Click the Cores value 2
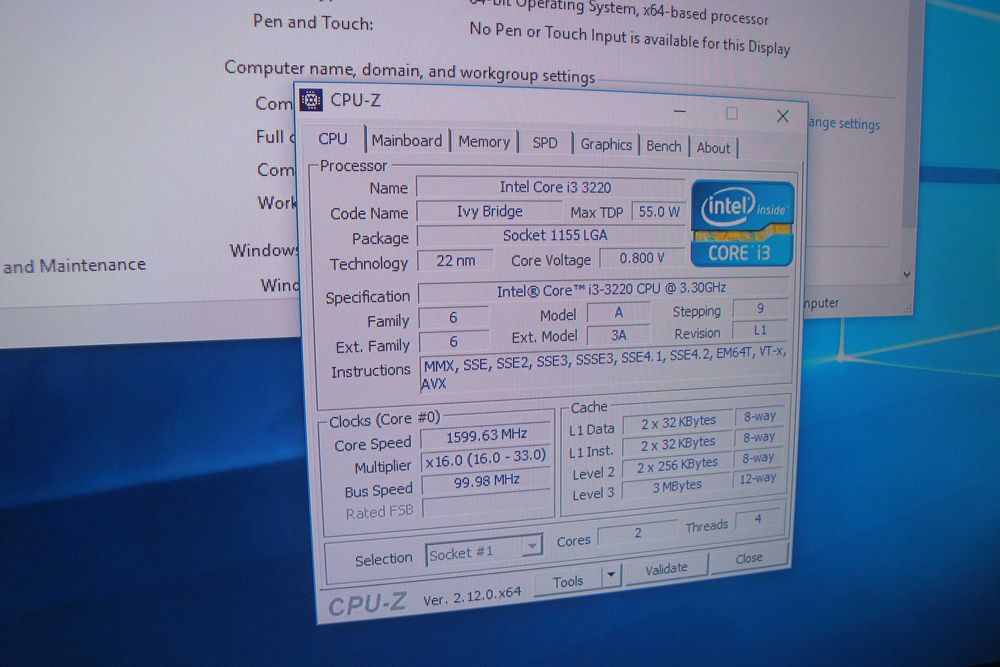This screenshot has height=667, width=1000. coord(638,532)
